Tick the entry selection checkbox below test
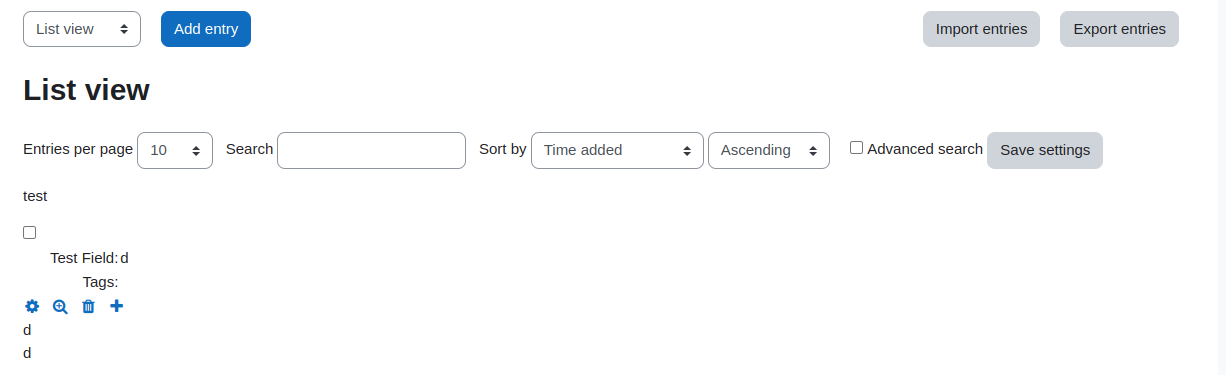This screenshot has height=375, width=1226. click(x=30, y=232)
